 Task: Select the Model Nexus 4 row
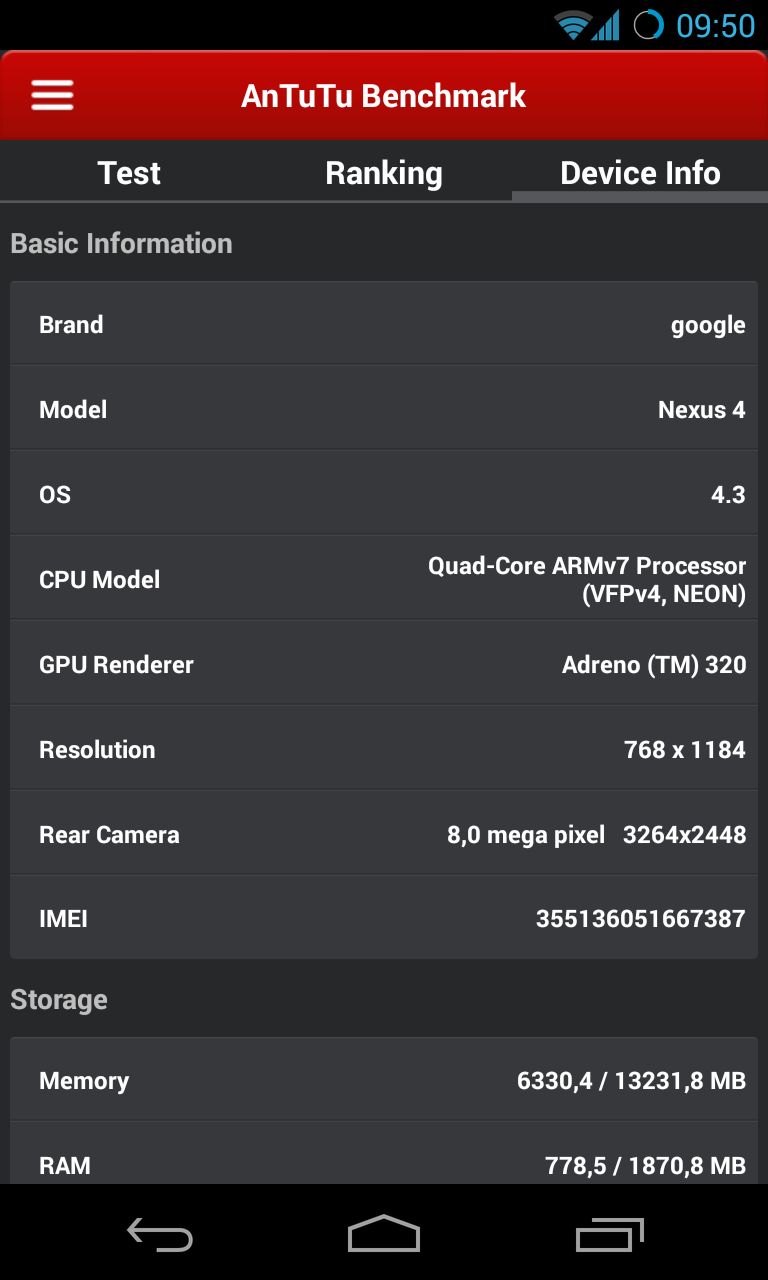tap(384, 409)
